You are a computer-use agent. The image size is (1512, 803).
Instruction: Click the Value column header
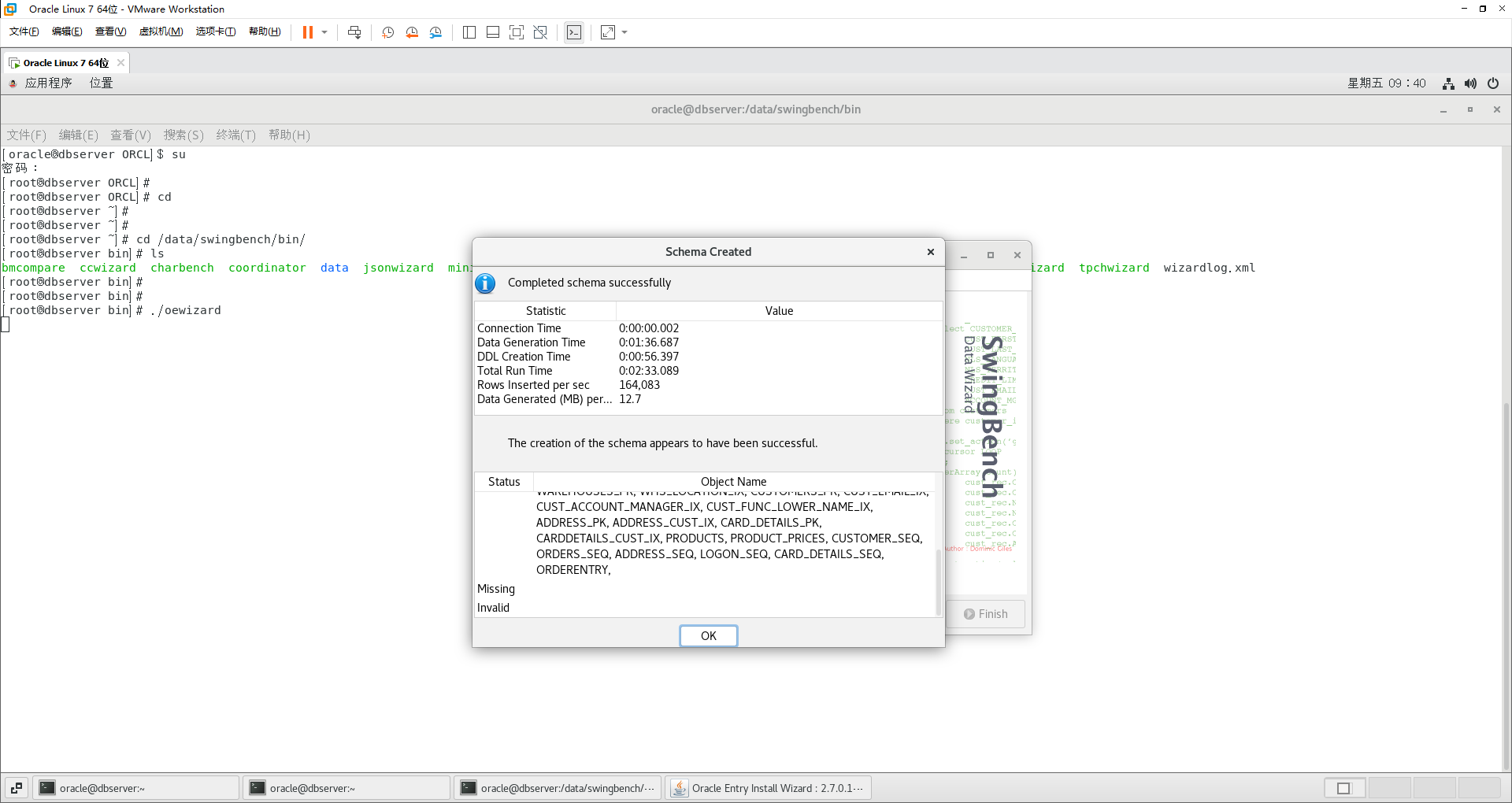(779, 311)
